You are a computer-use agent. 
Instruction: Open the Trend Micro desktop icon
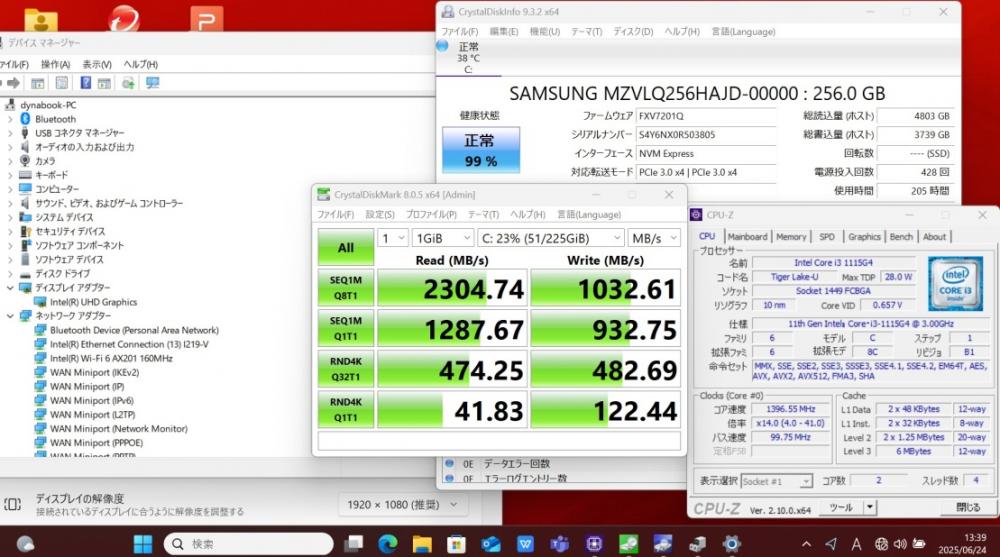click(124, 18)
